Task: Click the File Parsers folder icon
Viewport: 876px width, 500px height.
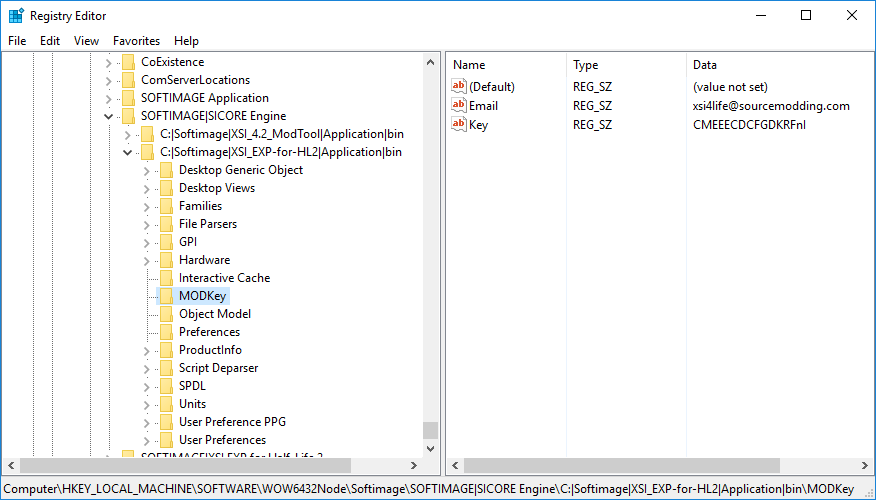Action: (166, 224)
